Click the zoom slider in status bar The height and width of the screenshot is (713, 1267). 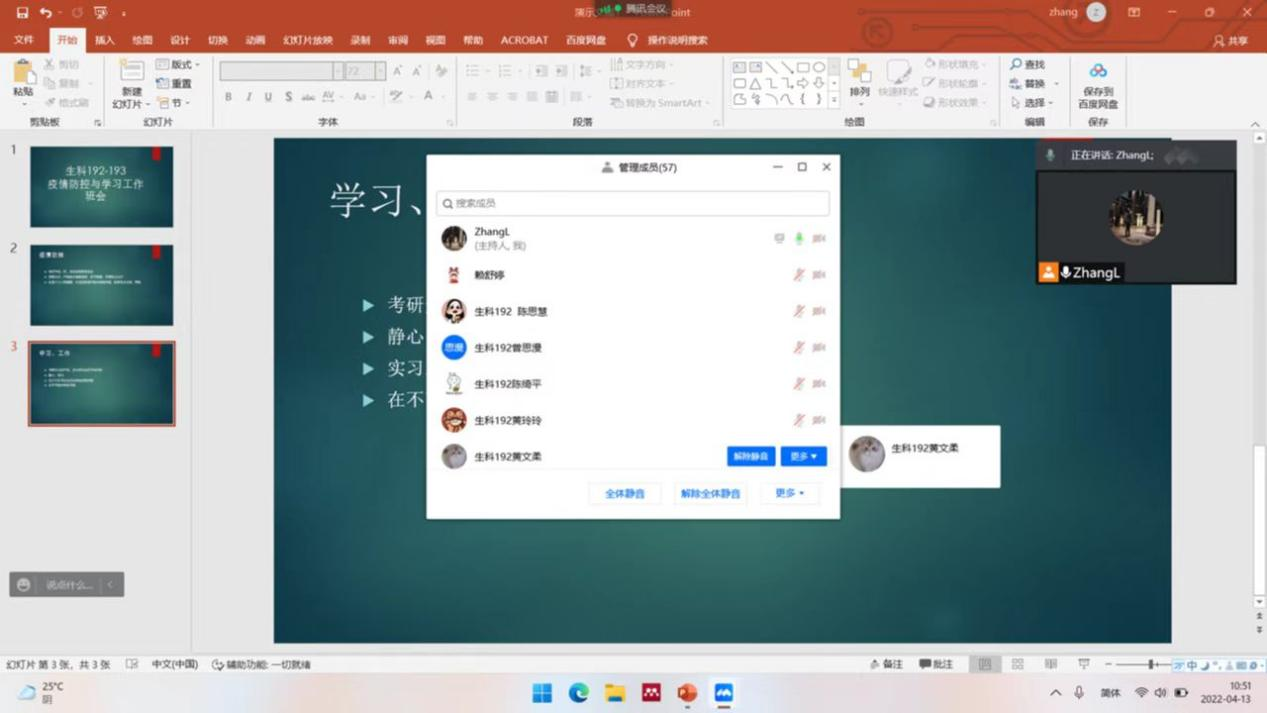pos(1151,664)
